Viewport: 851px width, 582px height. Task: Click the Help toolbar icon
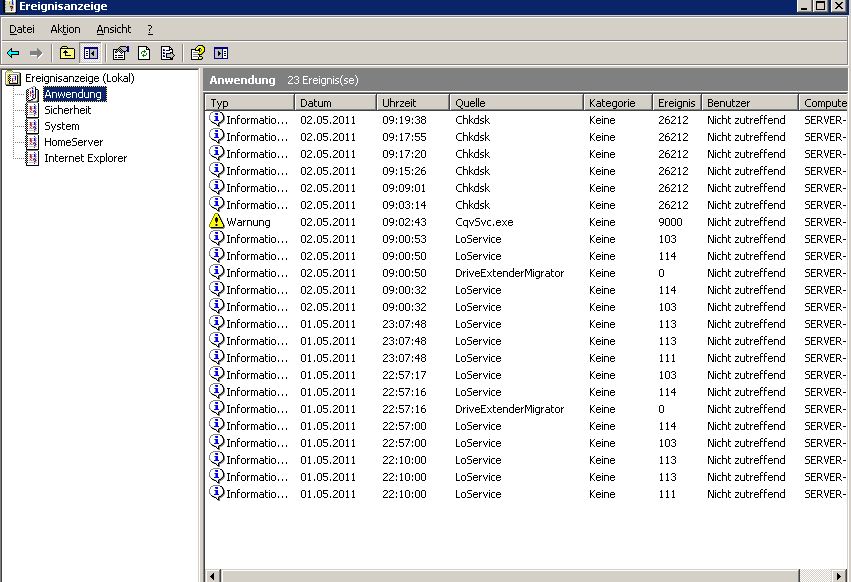point(198,53)
